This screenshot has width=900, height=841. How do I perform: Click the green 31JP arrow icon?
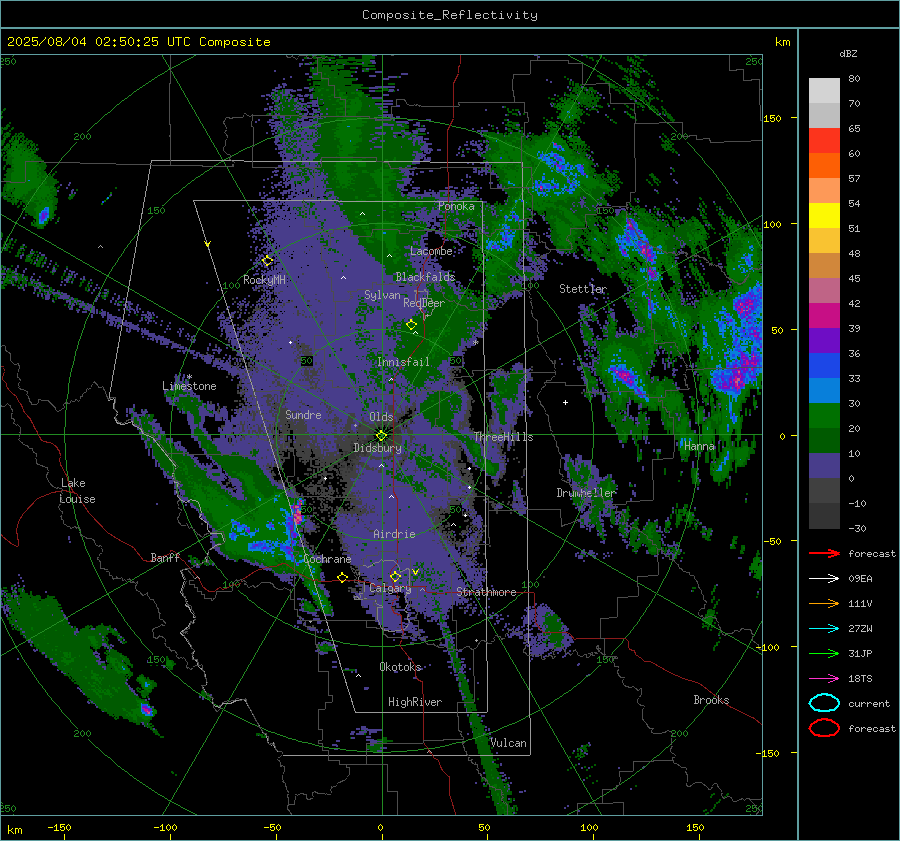[x=824, y=653]
